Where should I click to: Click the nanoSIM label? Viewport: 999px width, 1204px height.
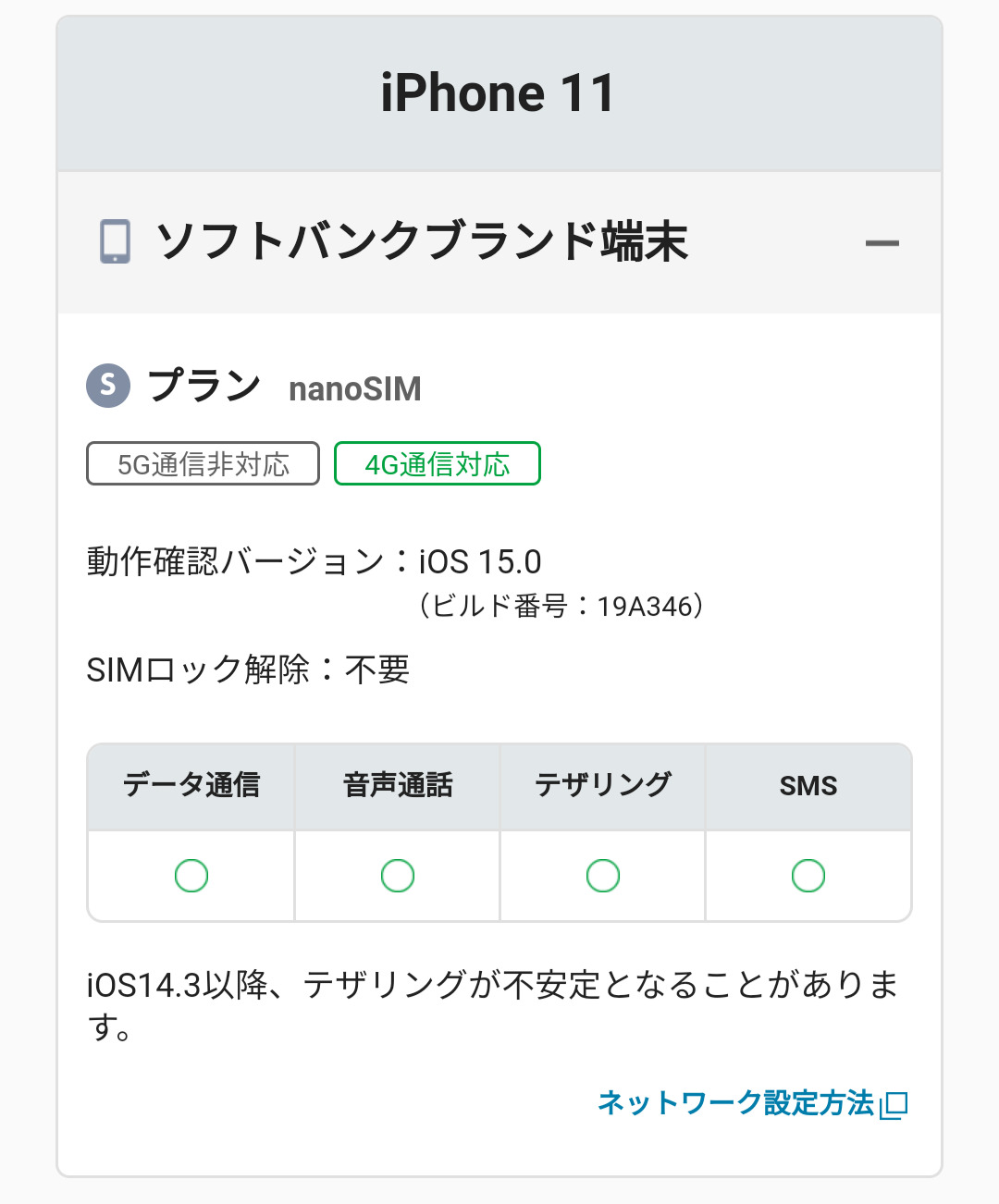[x=355, y=389]
